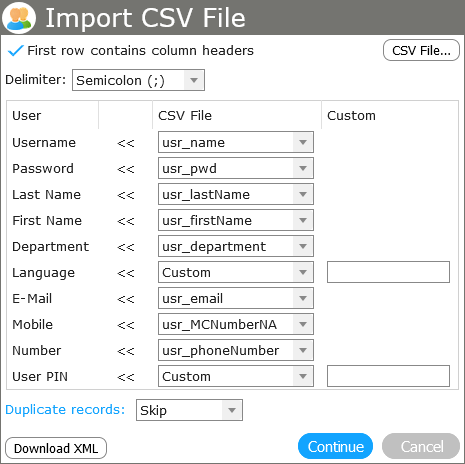Open the Language Custom dropdown
The height and width of the screenshot is (464, 465).
tap(236, 272)
